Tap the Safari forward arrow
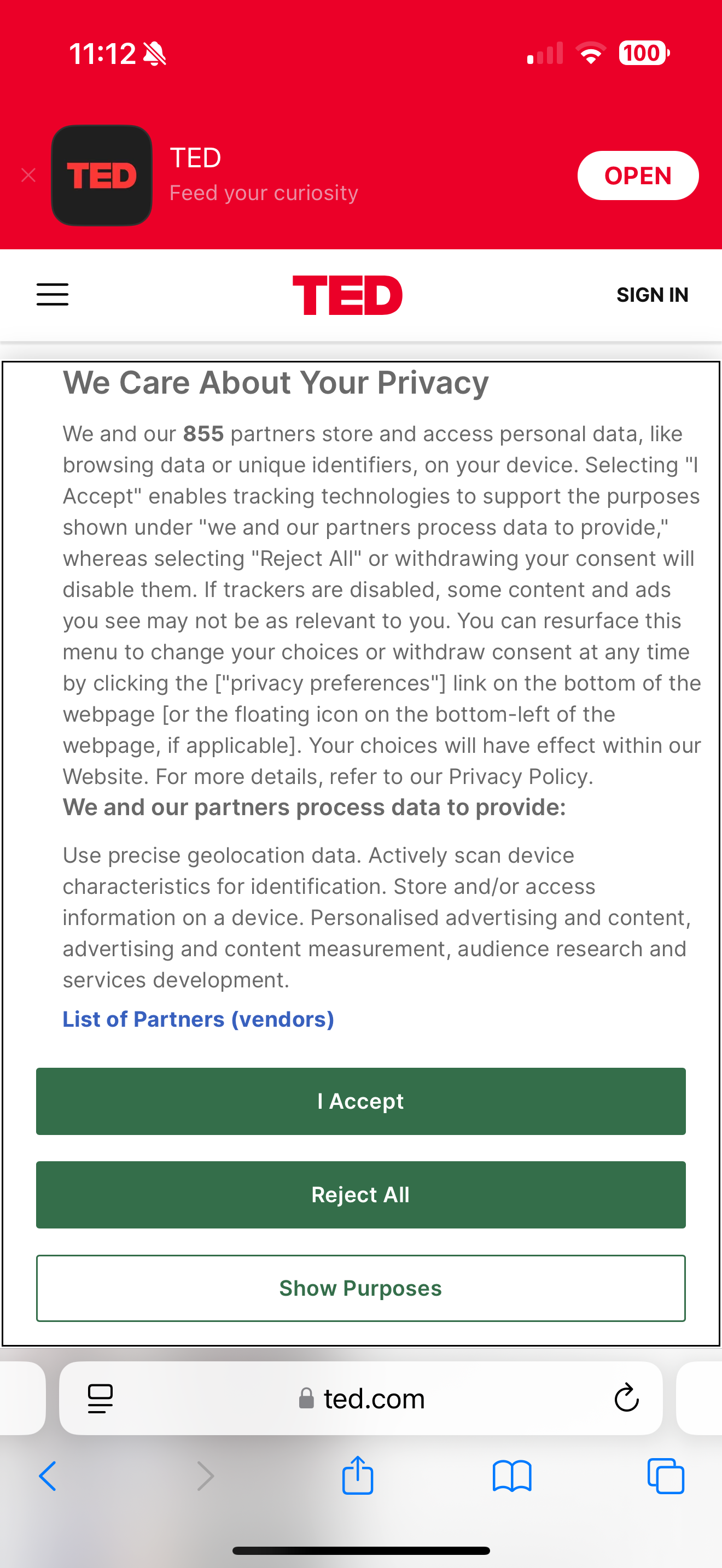The image size is (722, 1568). click(x=205, y=1476)
